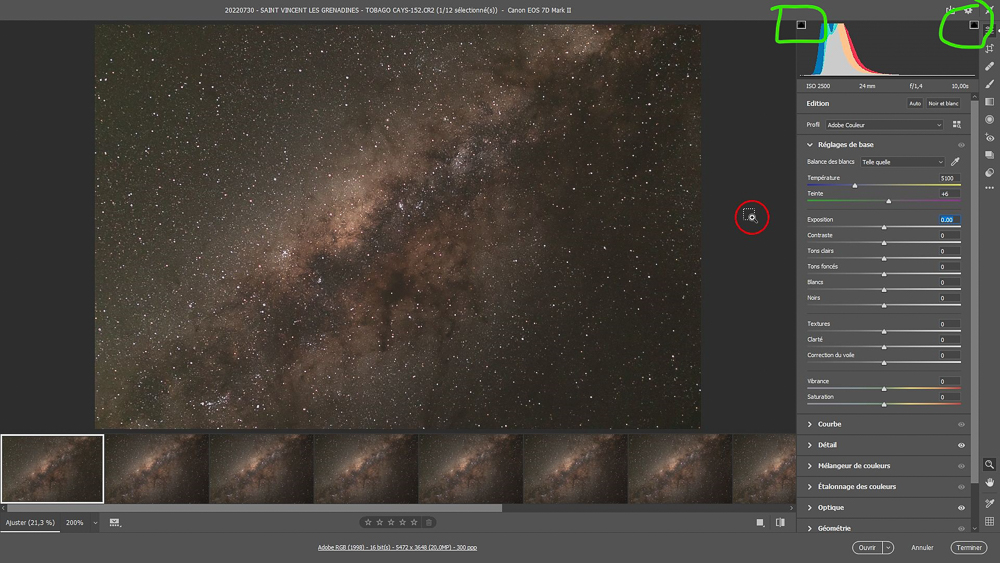This screenshot has height=563, width=1000.
Task: Toggle visibility eye for Réglages de base
Action: pos(961,145)
